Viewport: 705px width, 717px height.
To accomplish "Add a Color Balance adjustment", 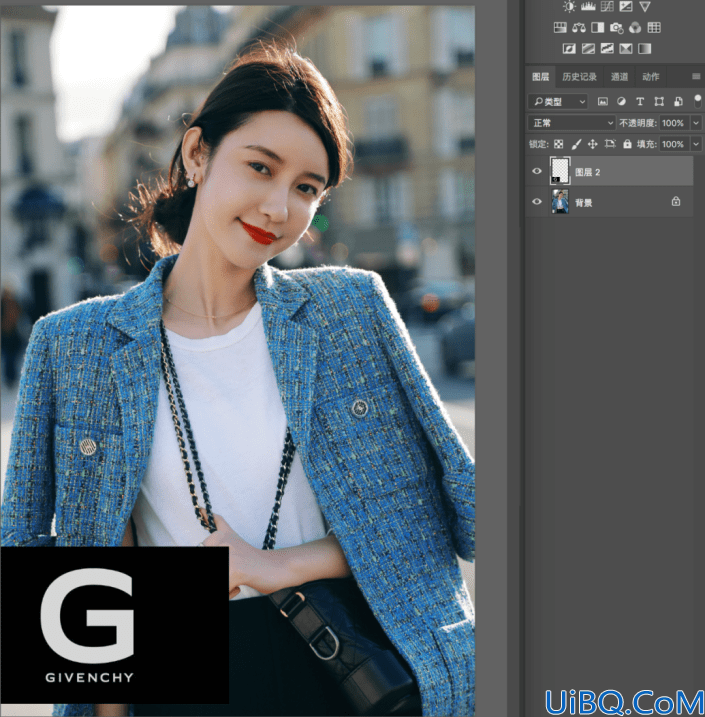I will pos(579,28).
